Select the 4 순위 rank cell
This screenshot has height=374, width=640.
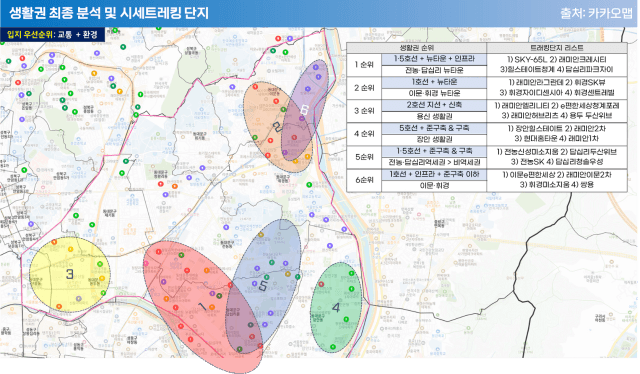coord(364,134)
